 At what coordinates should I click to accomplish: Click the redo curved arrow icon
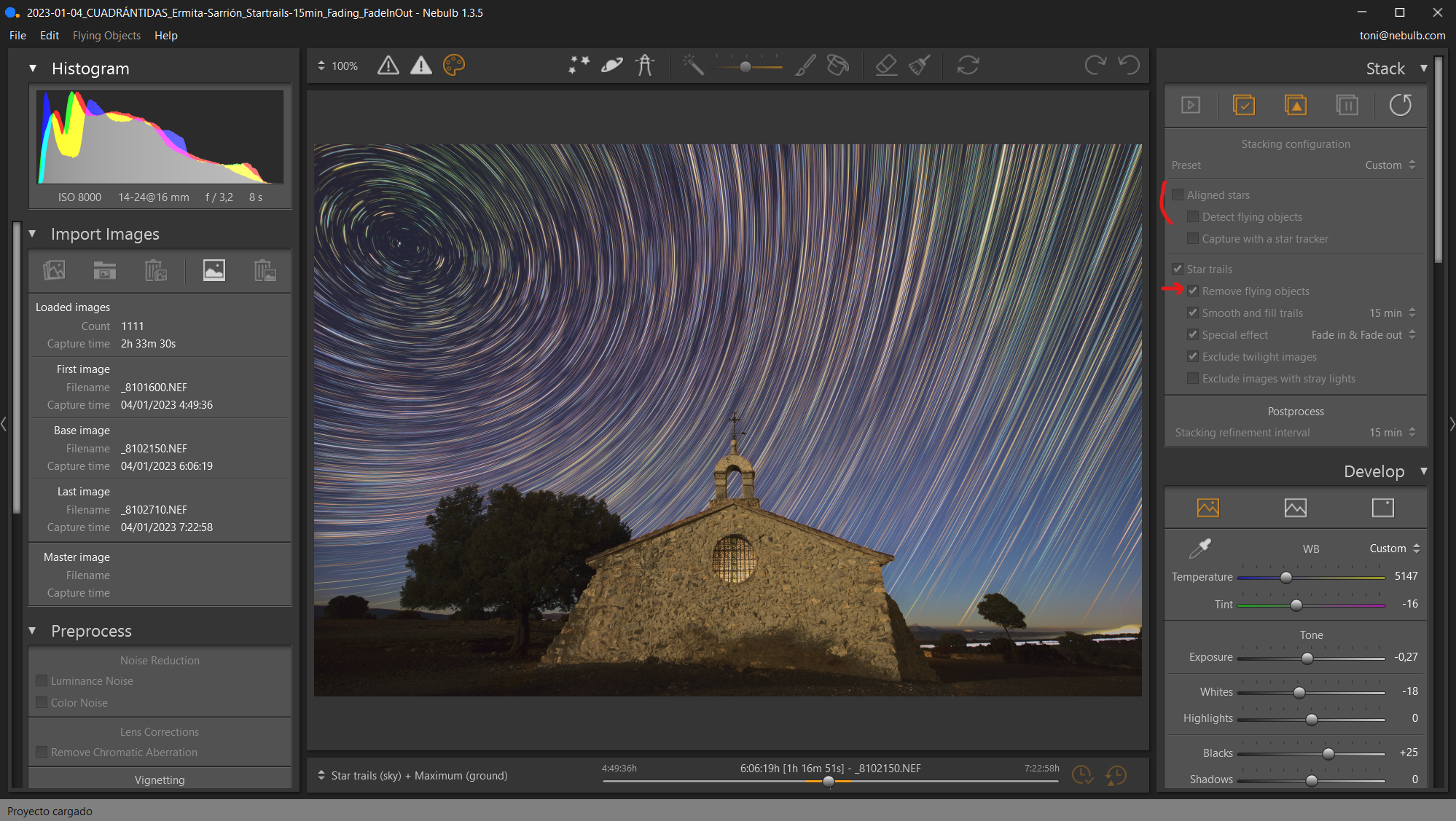[x=1095, y=66]
